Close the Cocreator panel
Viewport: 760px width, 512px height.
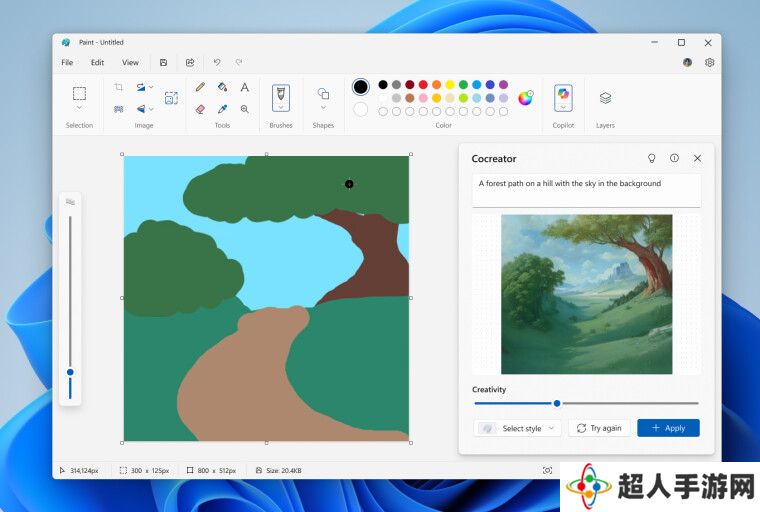point(697,158)
